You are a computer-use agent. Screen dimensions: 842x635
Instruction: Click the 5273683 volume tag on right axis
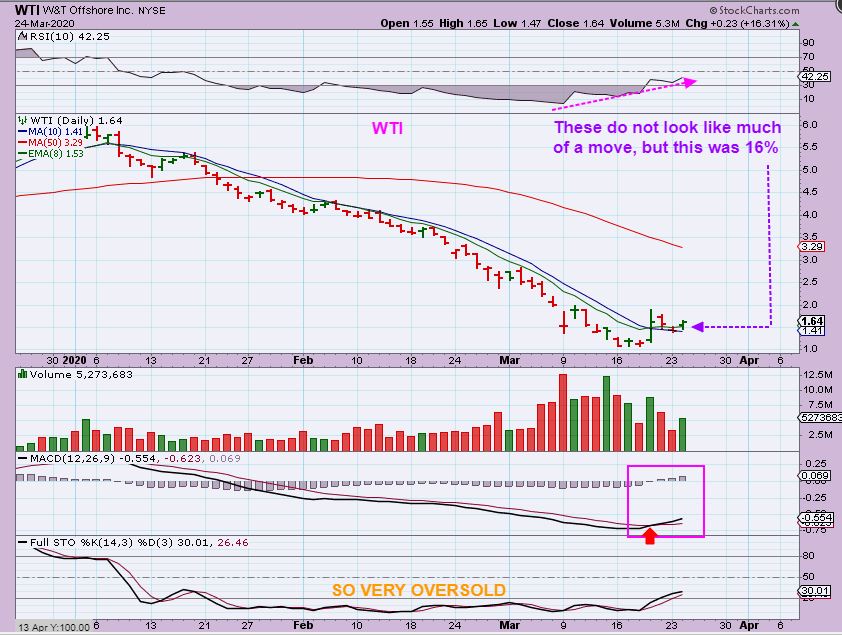[x=821, y=417]
